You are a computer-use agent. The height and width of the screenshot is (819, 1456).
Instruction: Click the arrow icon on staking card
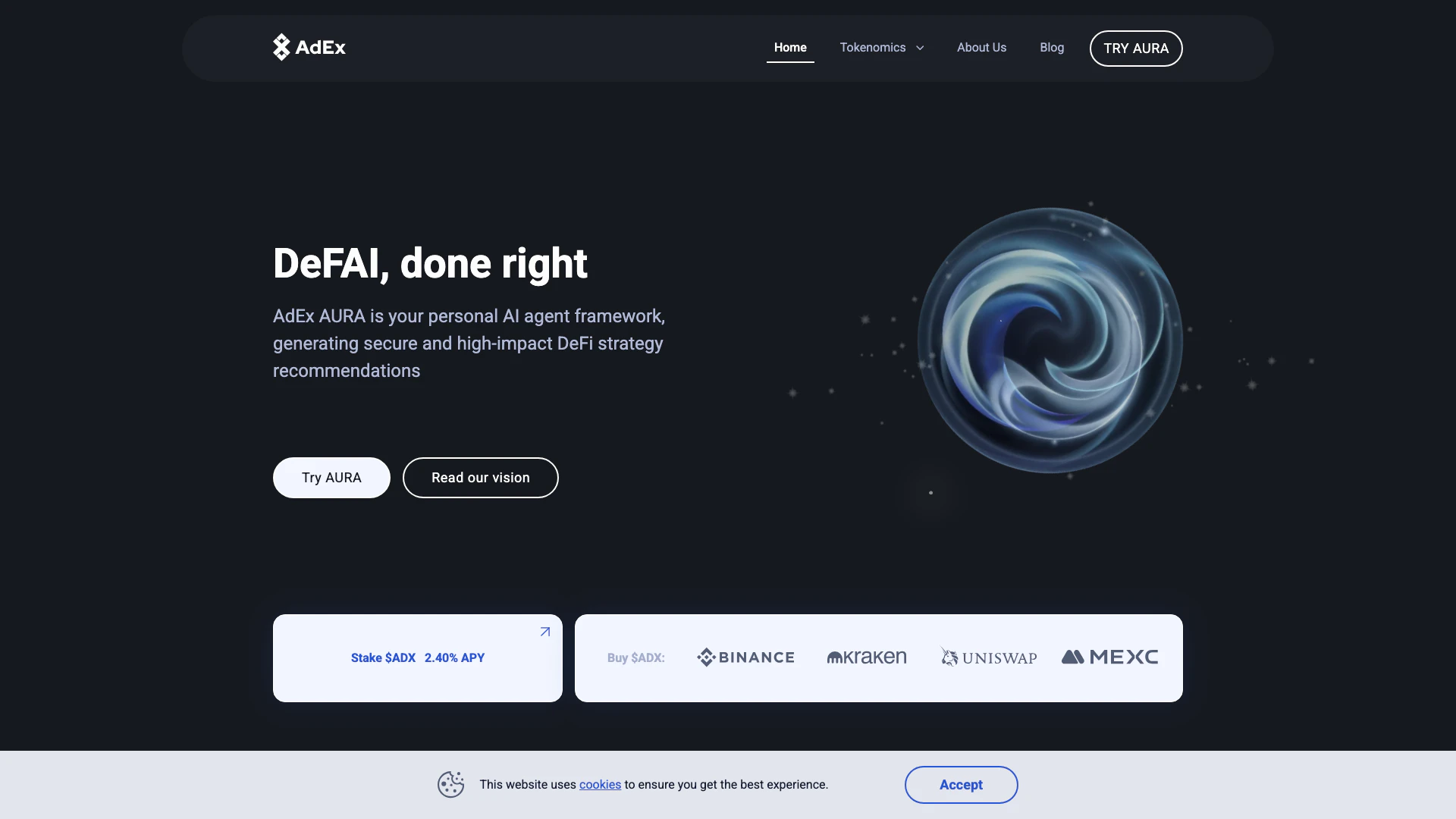click(x=545, y=632)
